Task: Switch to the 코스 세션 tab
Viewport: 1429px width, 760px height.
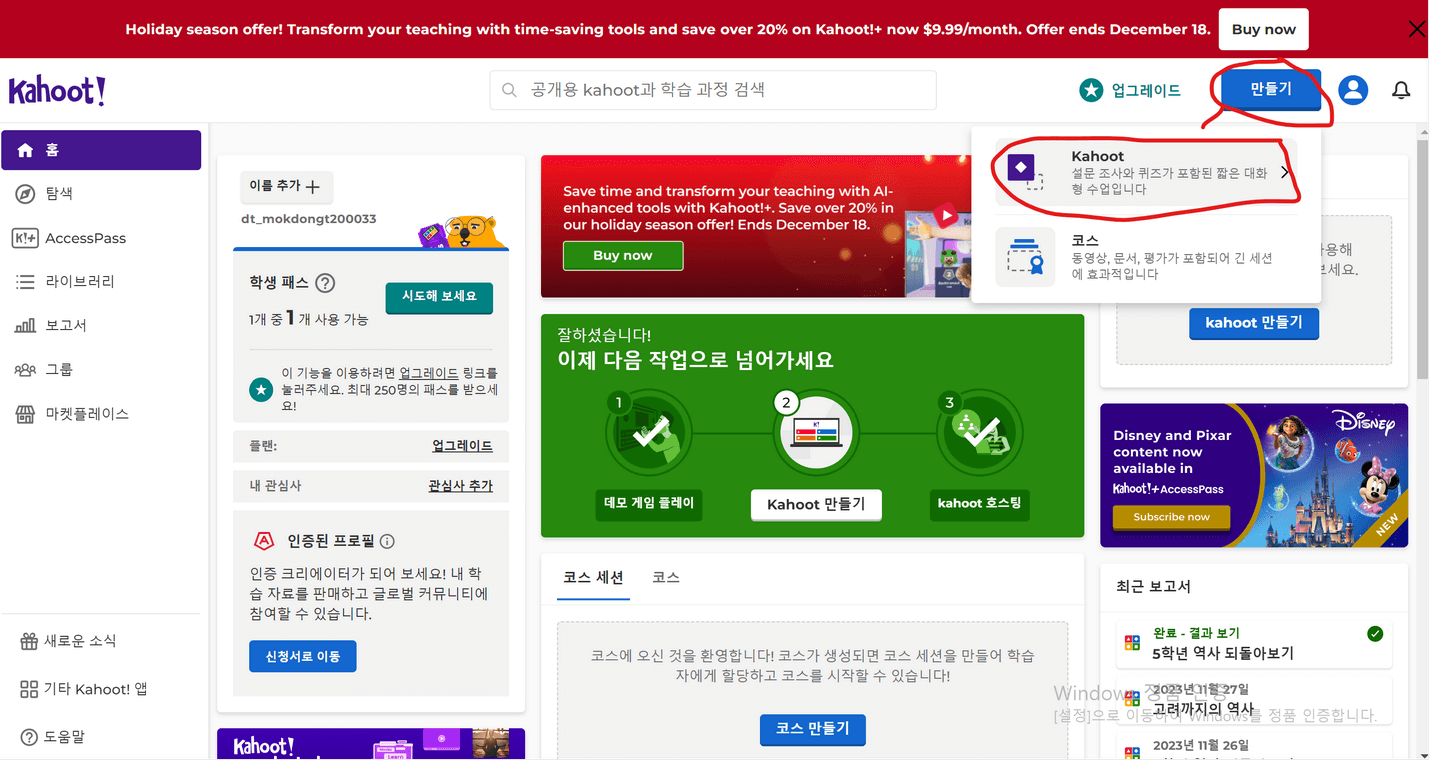Action: (593, 578)
